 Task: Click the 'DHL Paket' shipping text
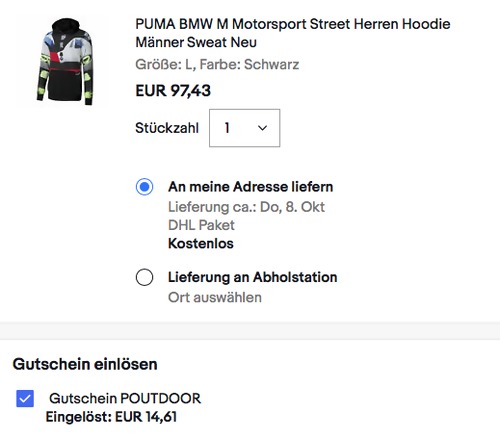pyautogui.click(x=201, y=225)
